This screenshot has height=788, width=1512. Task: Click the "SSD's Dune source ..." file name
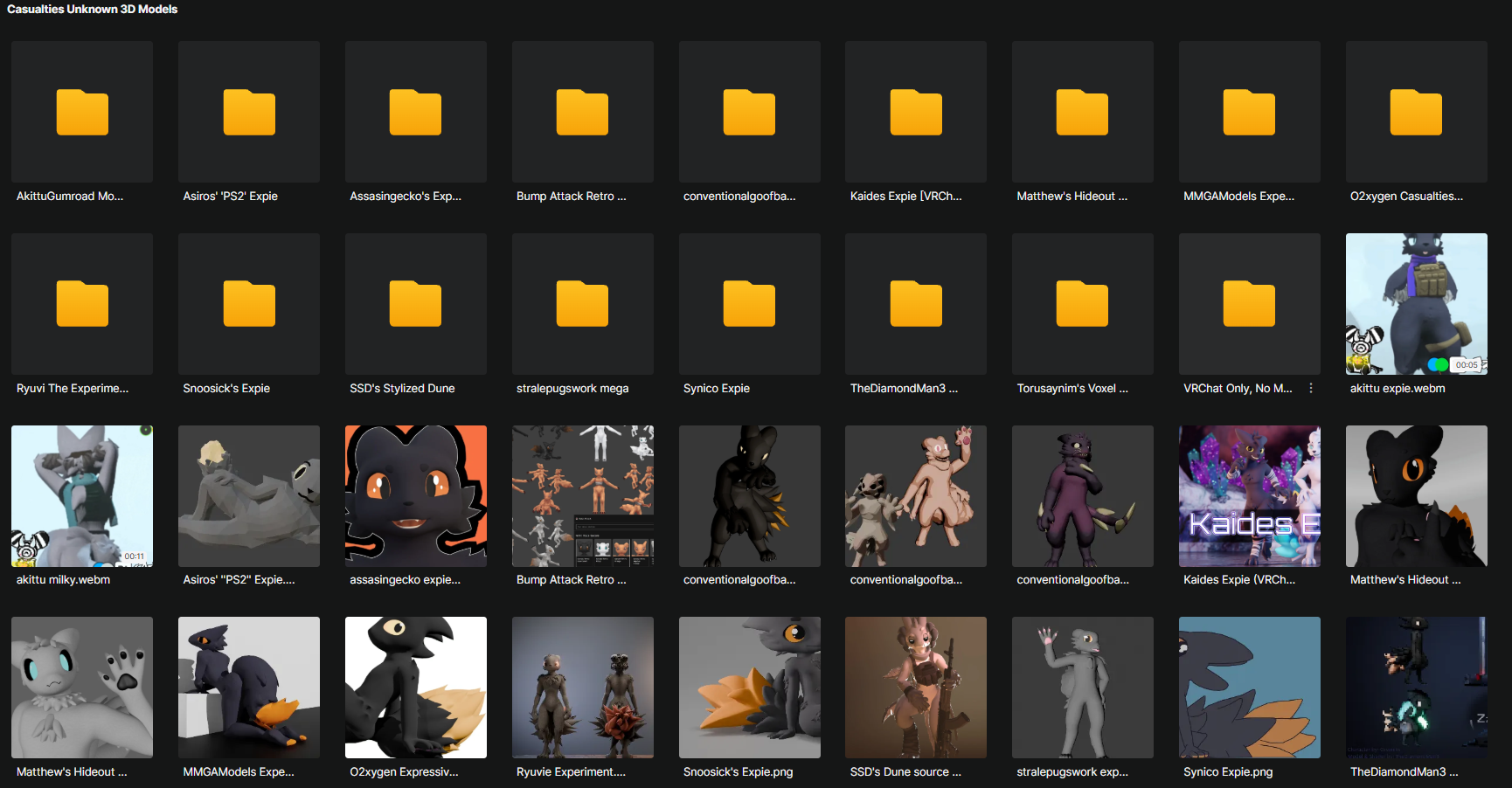pos(905,772)
